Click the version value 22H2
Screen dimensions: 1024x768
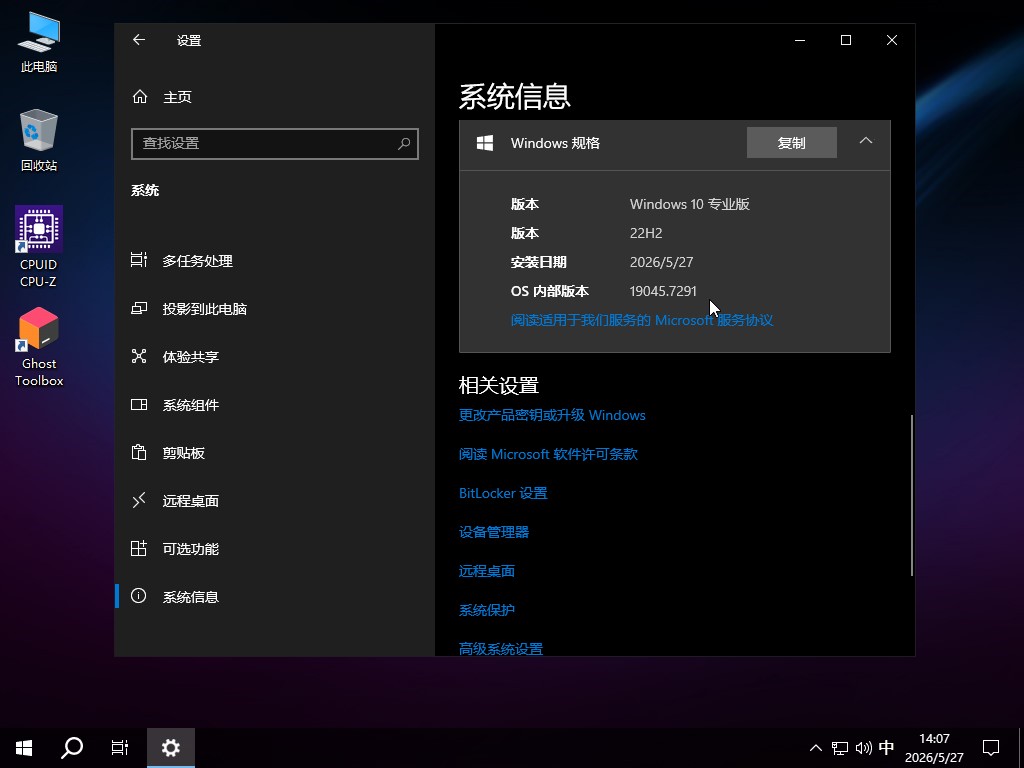coord(646,233)
